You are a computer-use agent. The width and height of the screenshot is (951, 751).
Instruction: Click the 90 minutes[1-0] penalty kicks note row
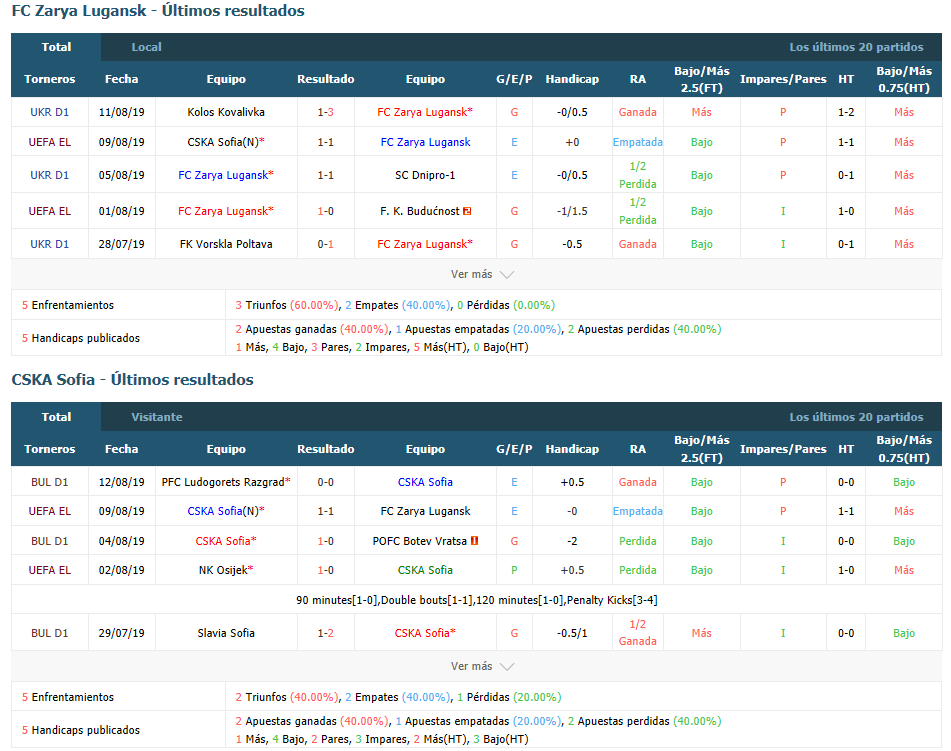point(476,600)
